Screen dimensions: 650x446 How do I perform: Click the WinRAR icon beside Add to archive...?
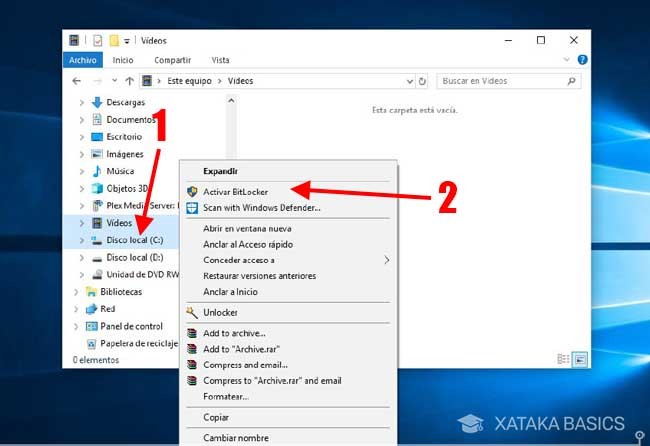click(192, 333)
